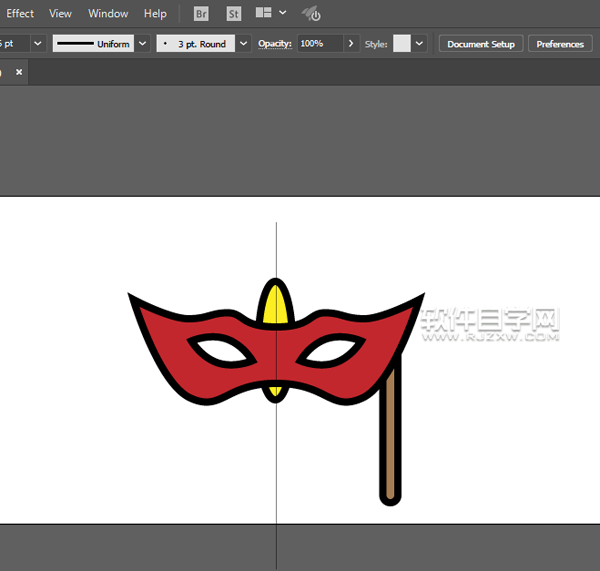The height and width of the screenshot is (571, 600).
Task: Click the Document Setup button
Action: tap(480, 44)
